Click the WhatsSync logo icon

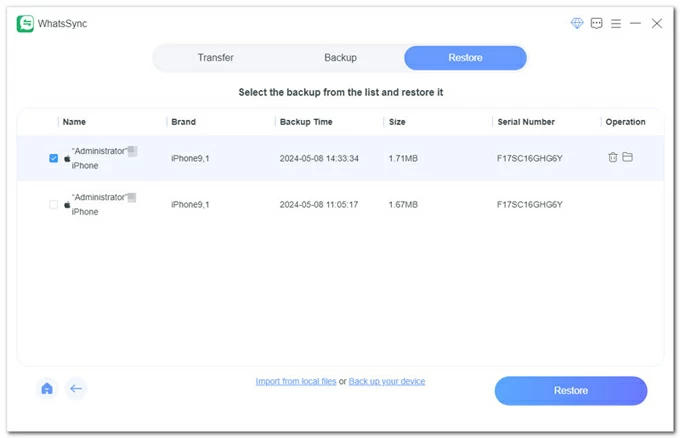25,24
